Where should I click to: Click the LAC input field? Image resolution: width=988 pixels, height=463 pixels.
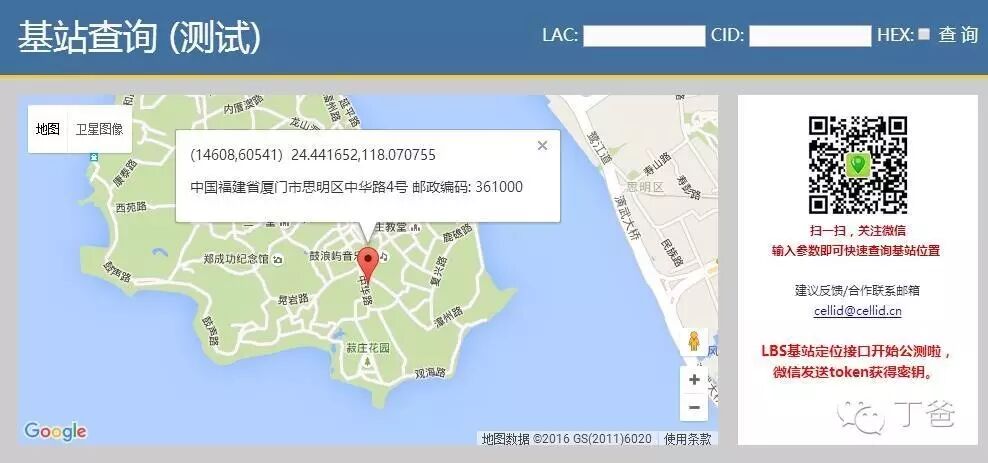(x=644, y=36)
